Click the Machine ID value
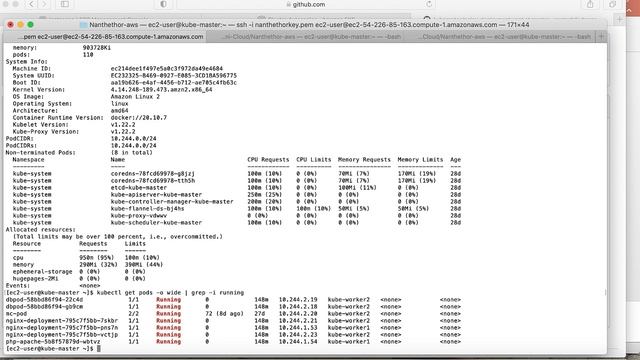This screenshot has width=640, height=360. coord(167,69)
